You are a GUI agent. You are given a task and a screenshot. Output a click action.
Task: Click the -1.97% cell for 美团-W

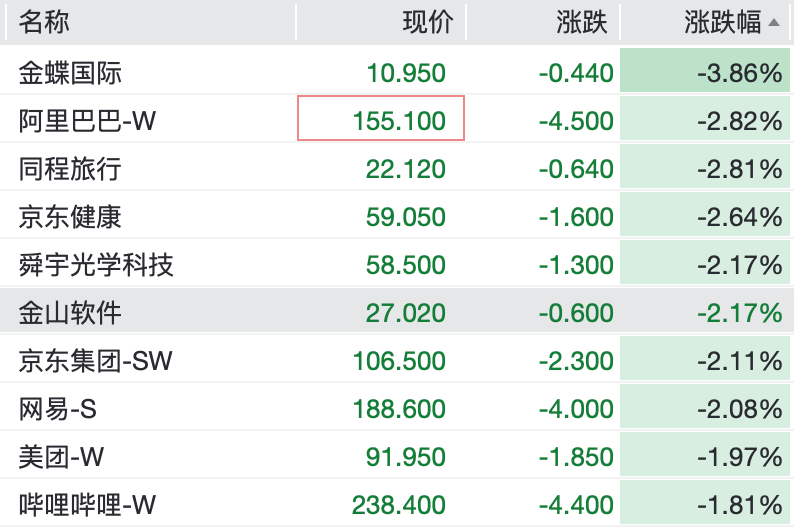(740, 457)
